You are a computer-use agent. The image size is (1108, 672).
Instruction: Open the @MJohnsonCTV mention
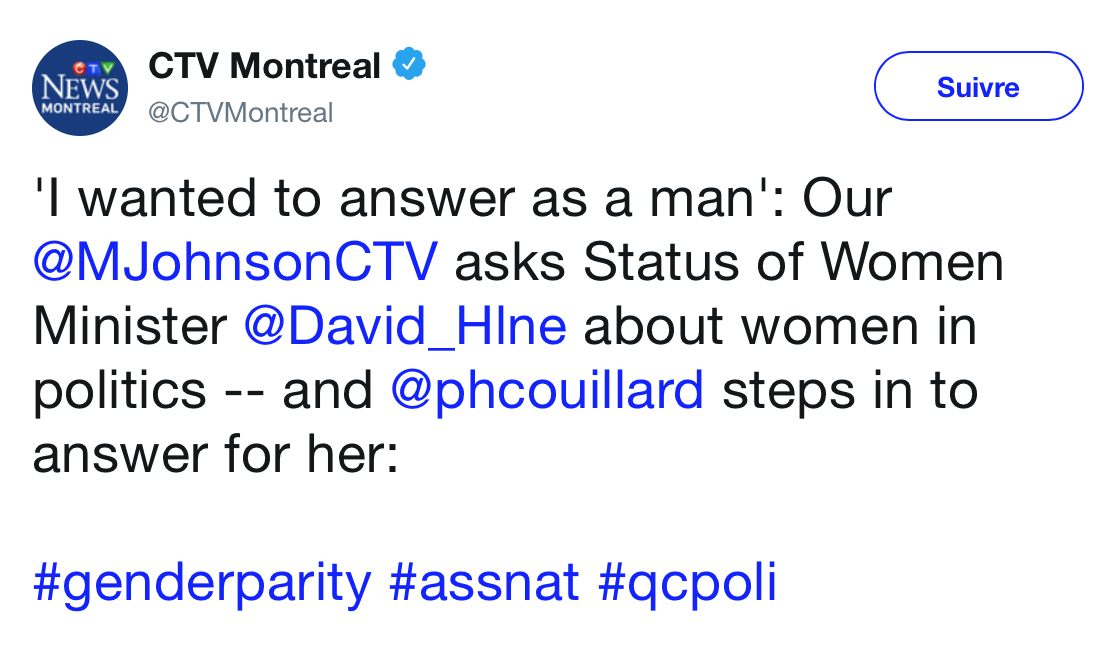[x=235, y=262]
